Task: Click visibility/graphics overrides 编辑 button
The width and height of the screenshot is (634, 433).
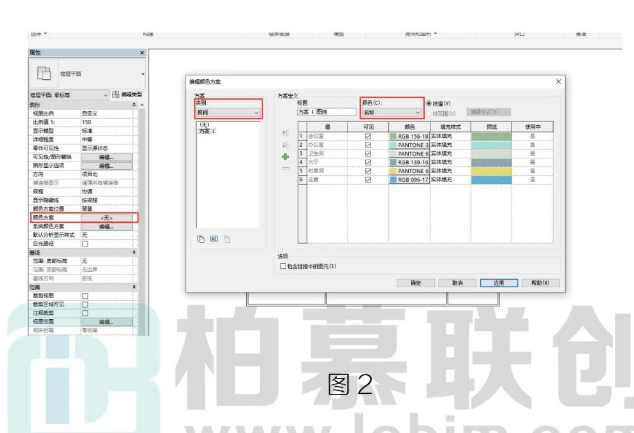Action: click(107, 157)
